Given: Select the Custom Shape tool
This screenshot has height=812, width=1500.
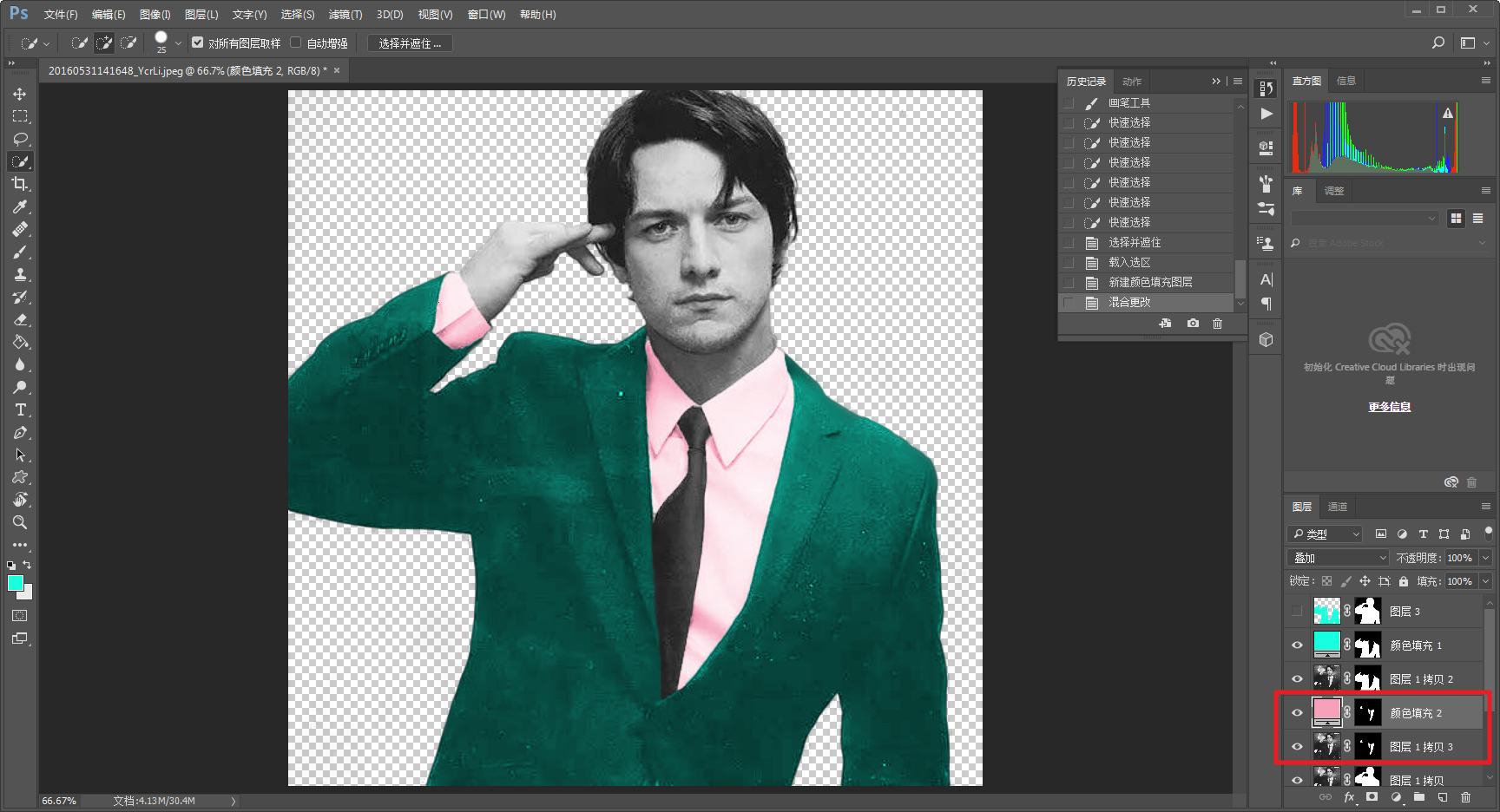Looking at the screenshot, I should click(19, 477).
